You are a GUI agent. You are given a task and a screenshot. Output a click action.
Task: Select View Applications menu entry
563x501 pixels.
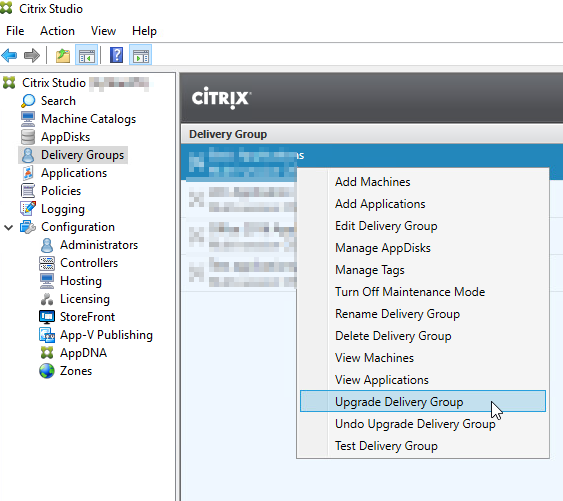pos(423,380)
